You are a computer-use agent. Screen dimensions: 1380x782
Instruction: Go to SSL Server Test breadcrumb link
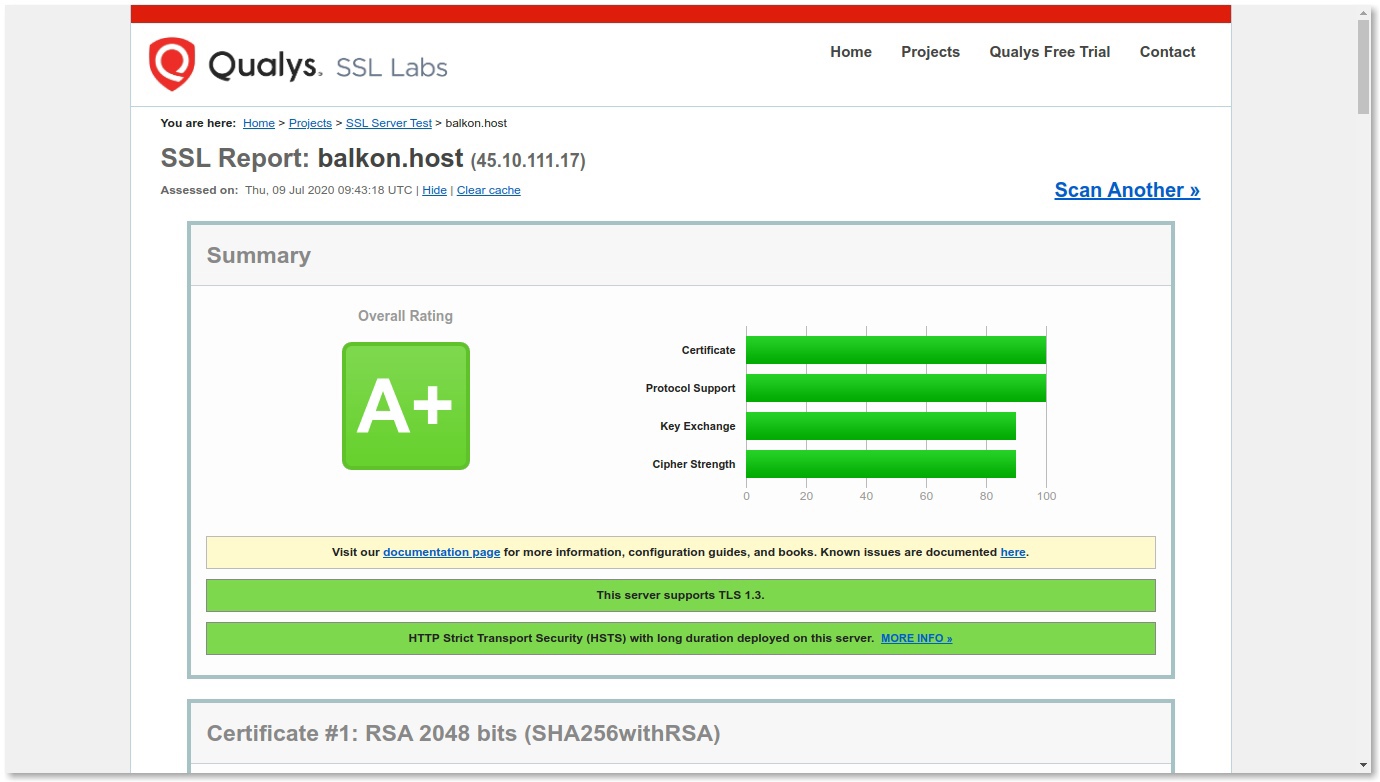coord(389,123)
